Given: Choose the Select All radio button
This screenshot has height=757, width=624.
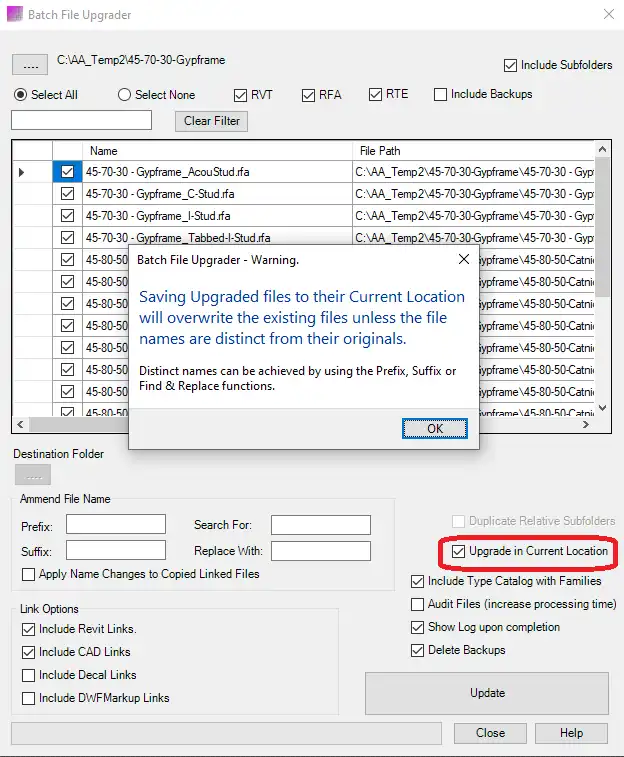Looking at the screenshot, I should point(21,95).
